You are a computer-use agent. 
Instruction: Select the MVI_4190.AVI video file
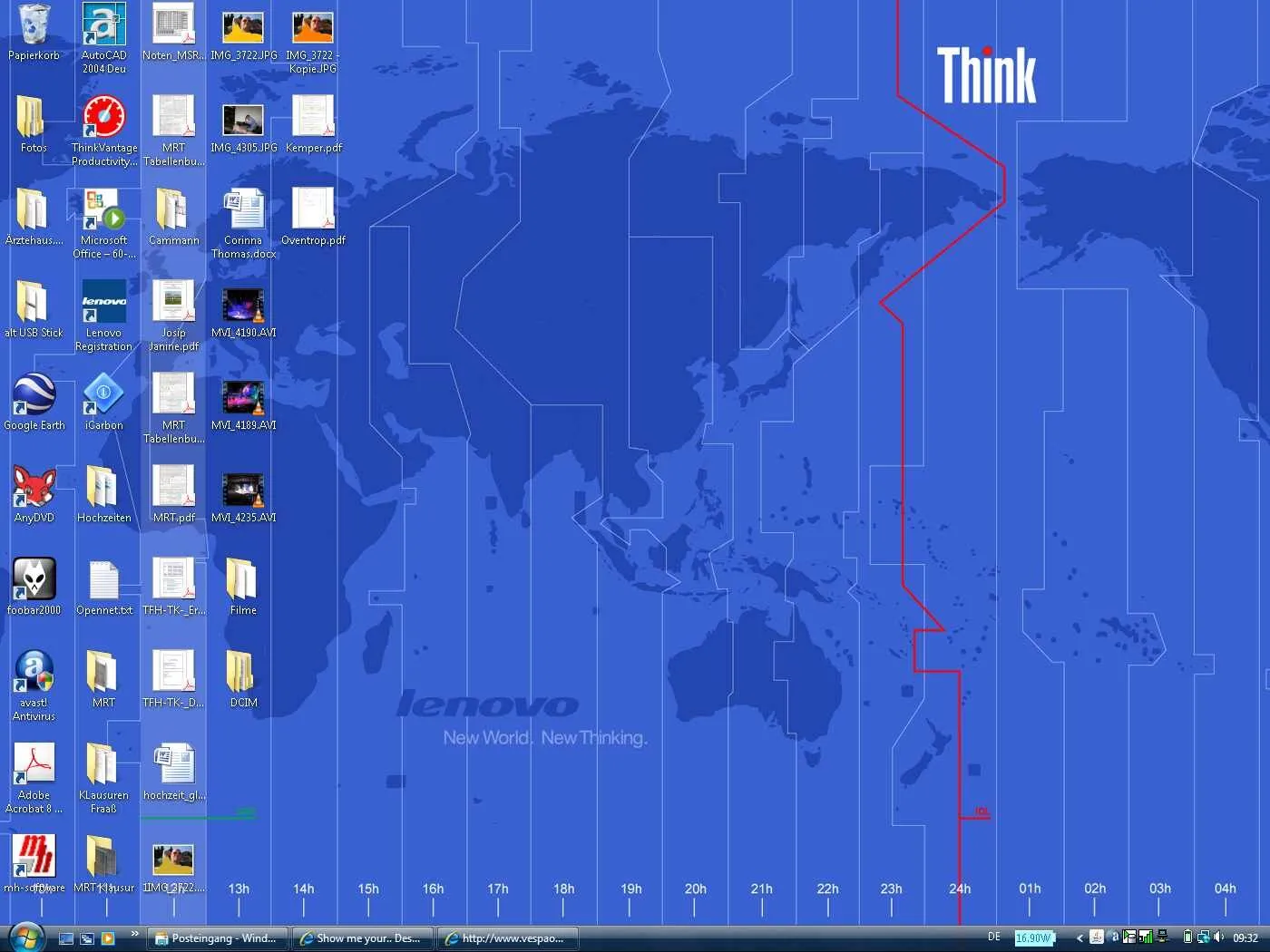coord(243,306)
